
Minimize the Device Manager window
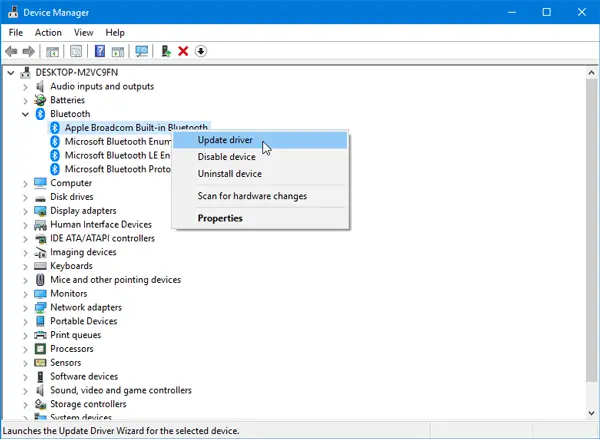coord(512,12)
